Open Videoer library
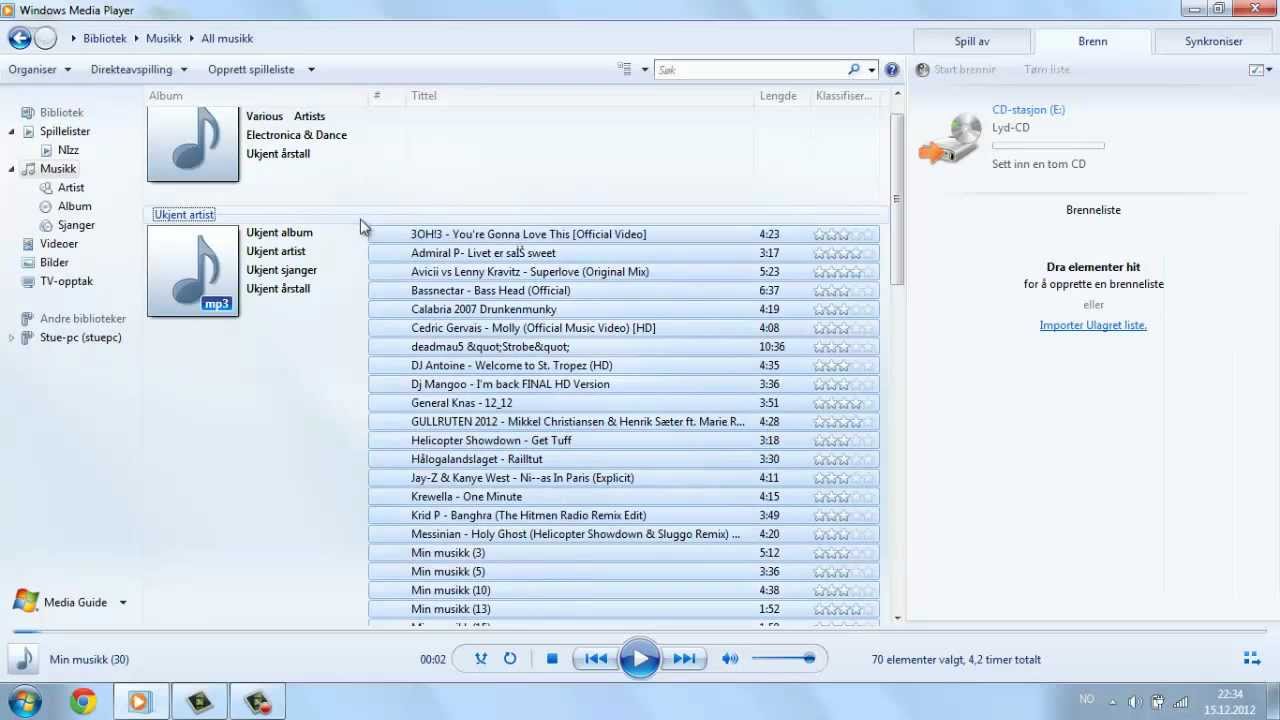The height and width of the screenshot is (720, 1280). (x=59, y=244)
